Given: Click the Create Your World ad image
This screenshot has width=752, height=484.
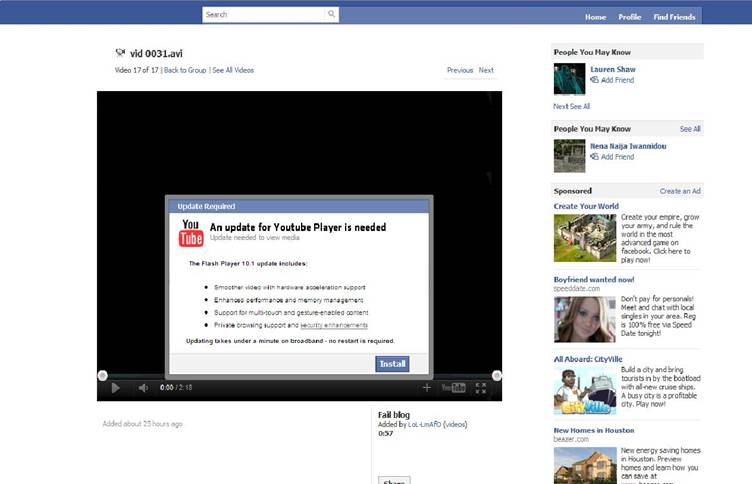Looking at the screenshot, I should 585,238.
